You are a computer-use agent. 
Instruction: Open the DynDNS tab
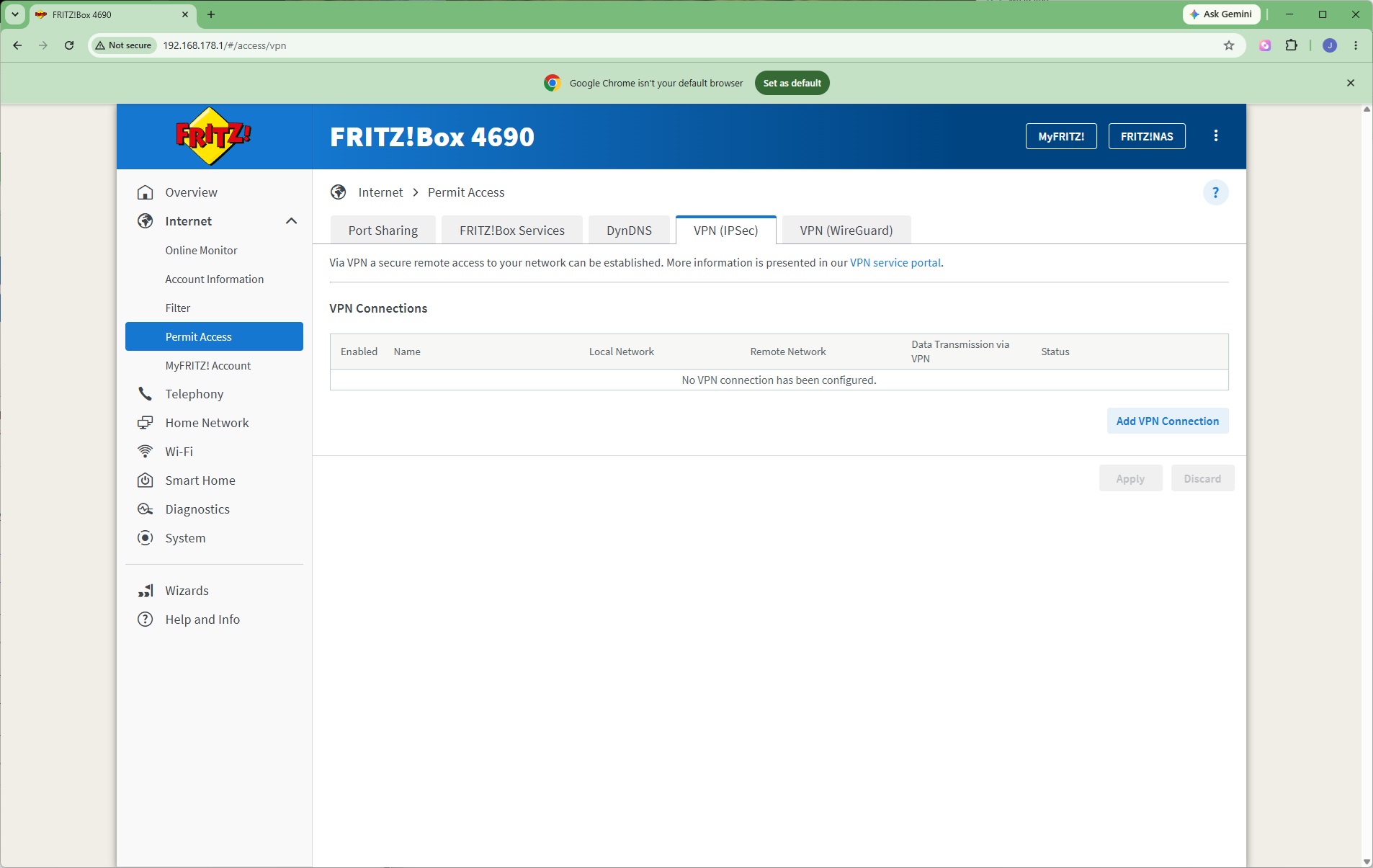click(x=629, y=231)
